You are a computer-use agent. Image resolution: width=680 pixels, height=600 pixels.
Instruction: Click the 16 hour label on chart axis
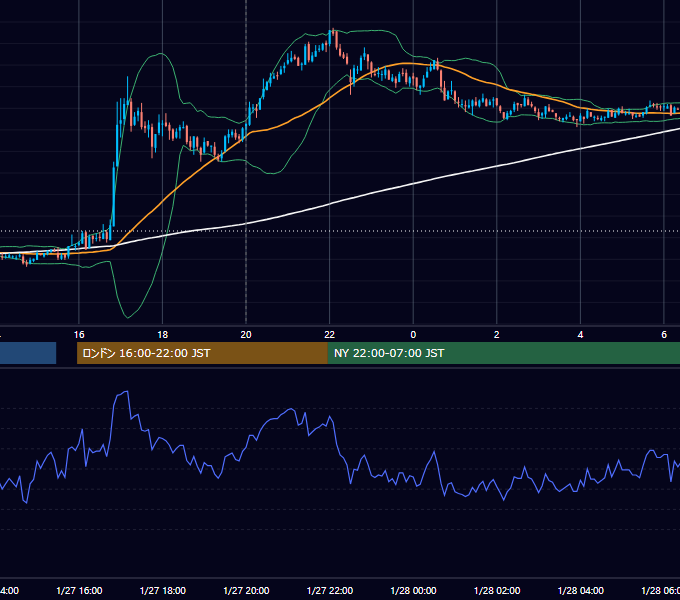[x=79, y=335]
